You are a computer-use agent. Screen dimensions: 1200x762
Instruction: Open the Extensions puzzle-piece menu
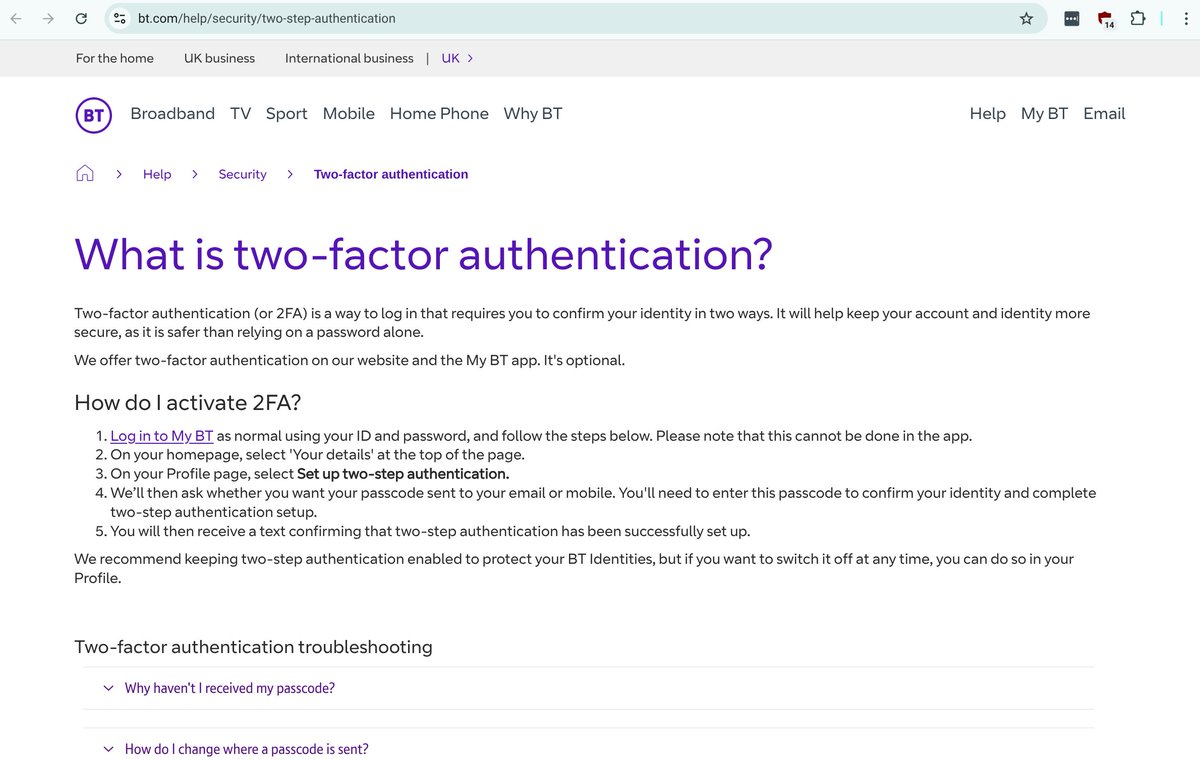tap(1137, 18)
